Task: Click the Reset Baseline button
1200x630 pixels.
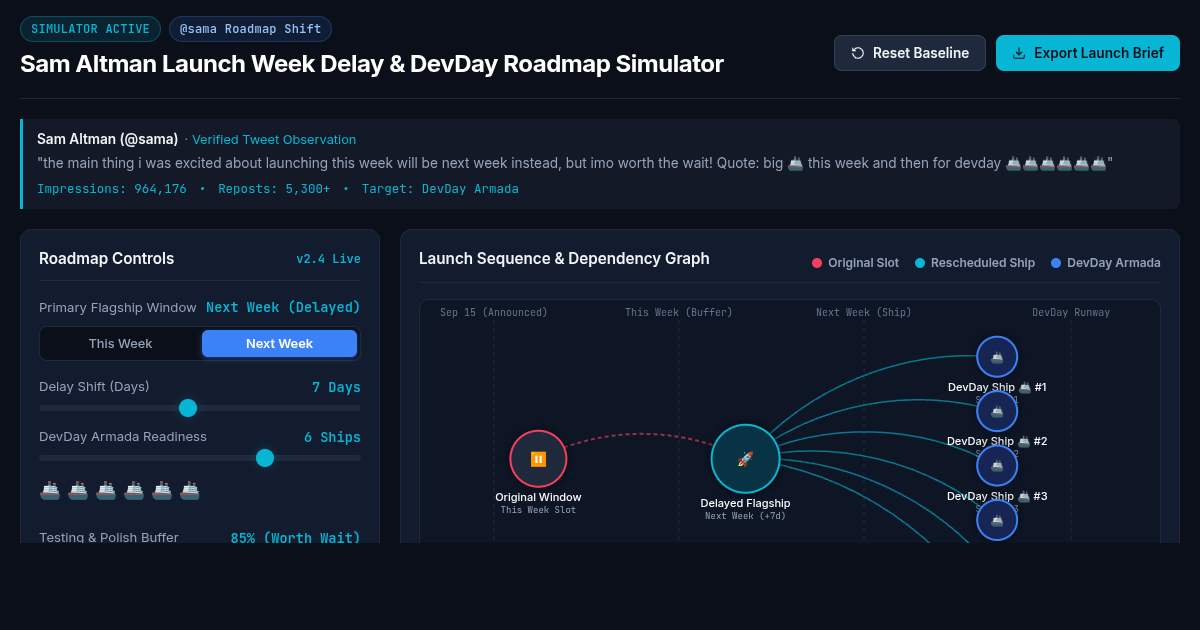Action: [910, 53]
